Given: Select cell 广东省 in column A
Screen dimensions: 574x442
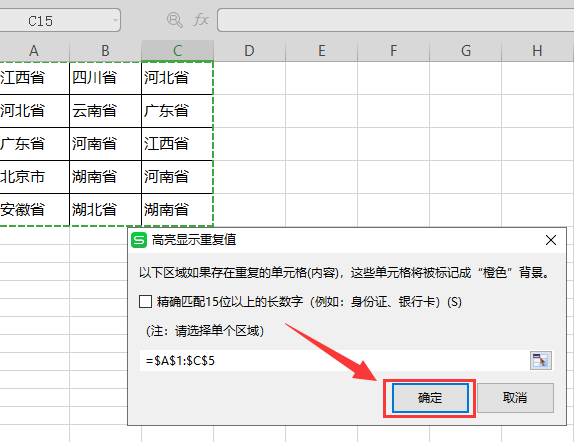Looking at the screenshot, I should point(34,144).
